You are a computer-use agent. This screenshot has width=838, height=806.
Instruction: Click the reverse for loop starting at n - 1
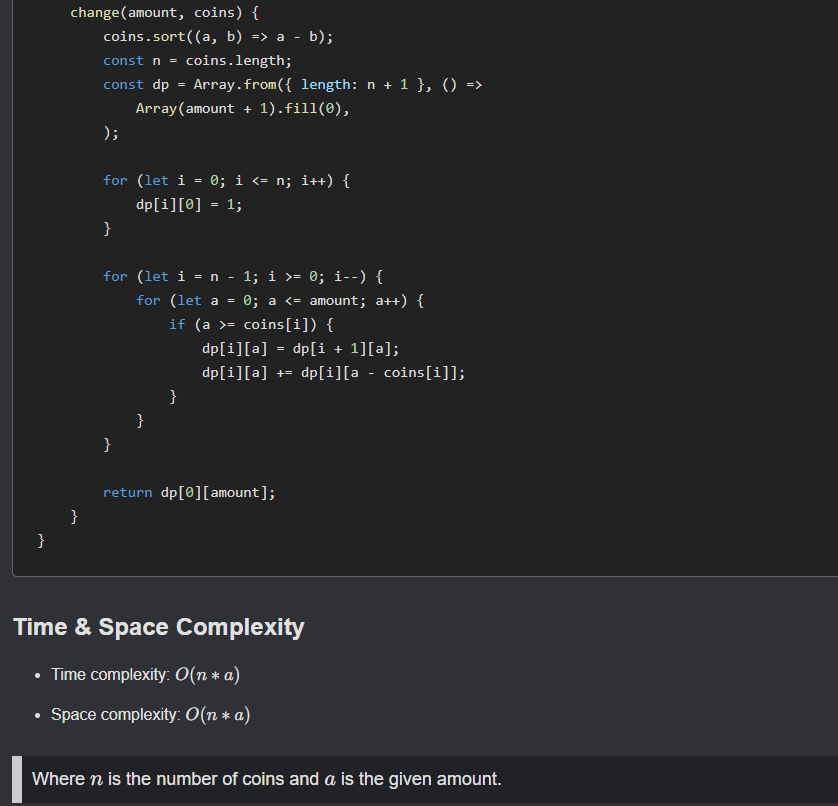pos(242,276)
